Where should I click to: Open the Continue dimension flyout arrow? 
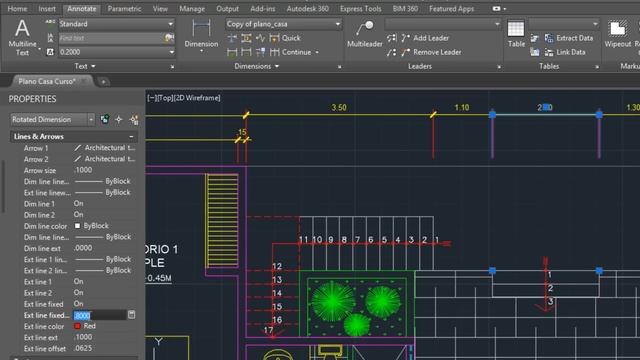pyautogui.click(x=317, y=52)
